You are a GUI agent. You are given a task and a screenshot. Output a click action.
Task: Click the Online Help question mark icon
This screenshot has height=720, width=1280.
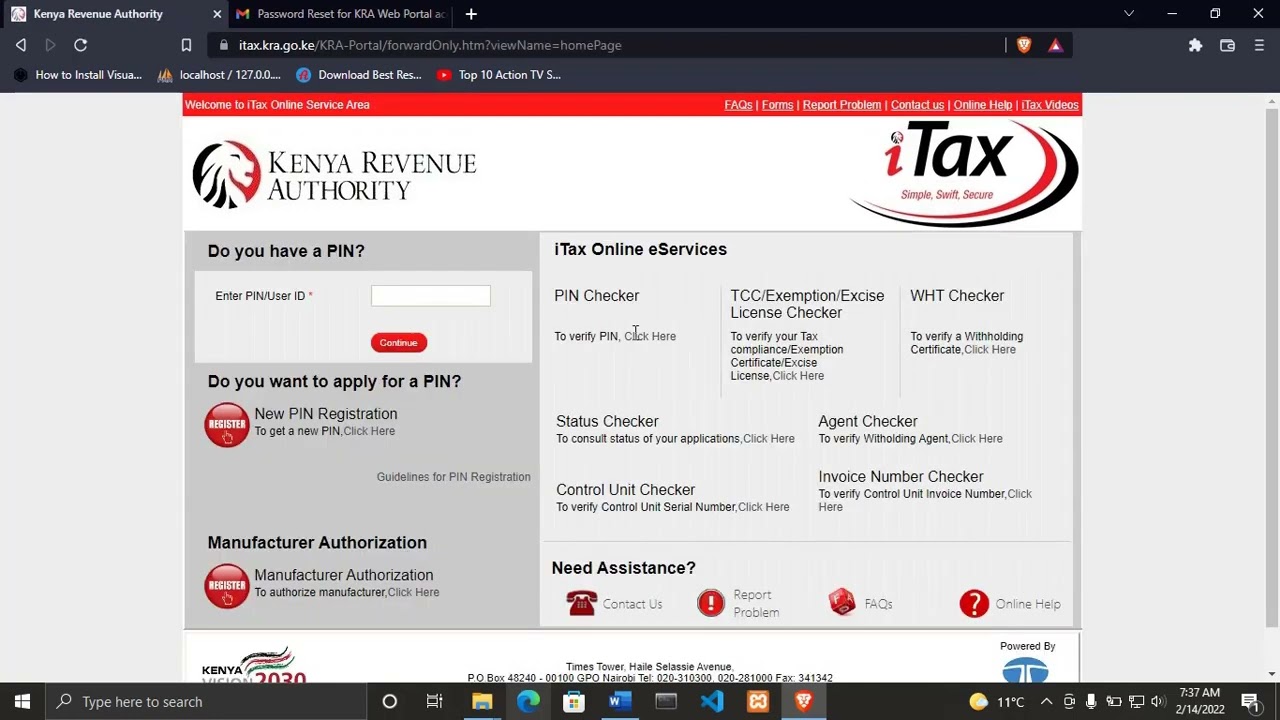[x=974, y=603]
